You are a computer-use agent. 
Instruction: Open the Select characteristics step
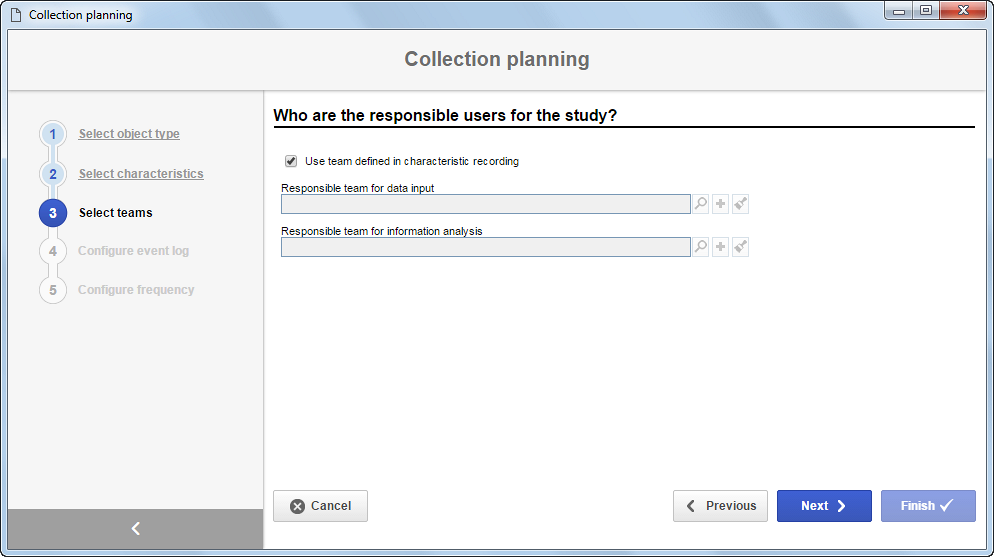141,174
